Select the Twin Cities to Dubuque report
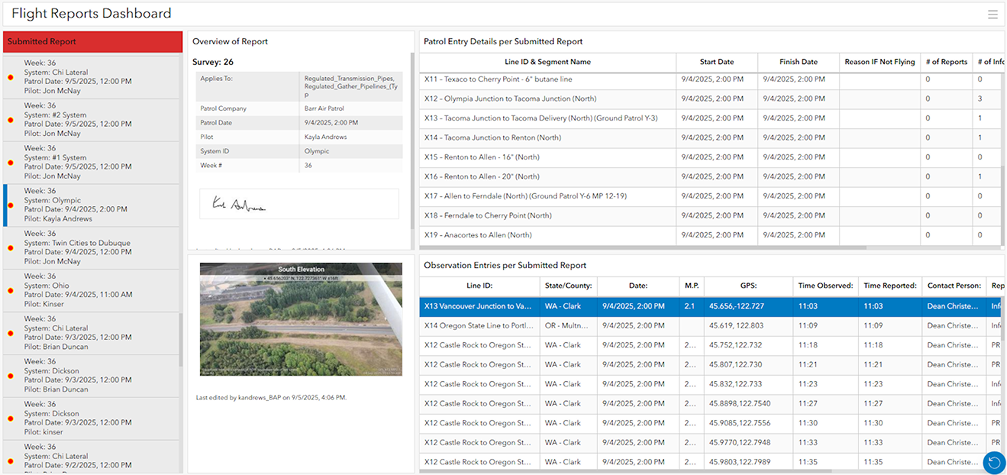The width and height of the screenshot is (1007, 475). [93, 248]
